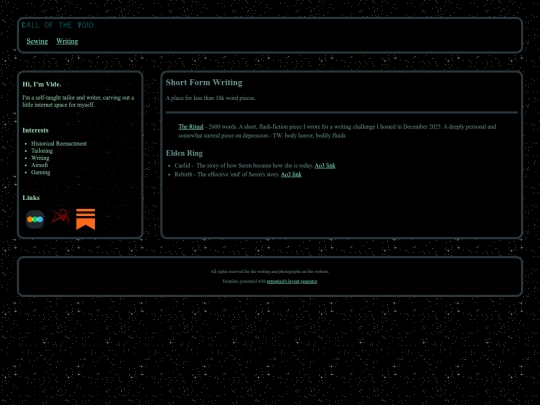540x405 pixels.
Task: Click the All rights reserved footer text
Action: (x=270, y=272)
